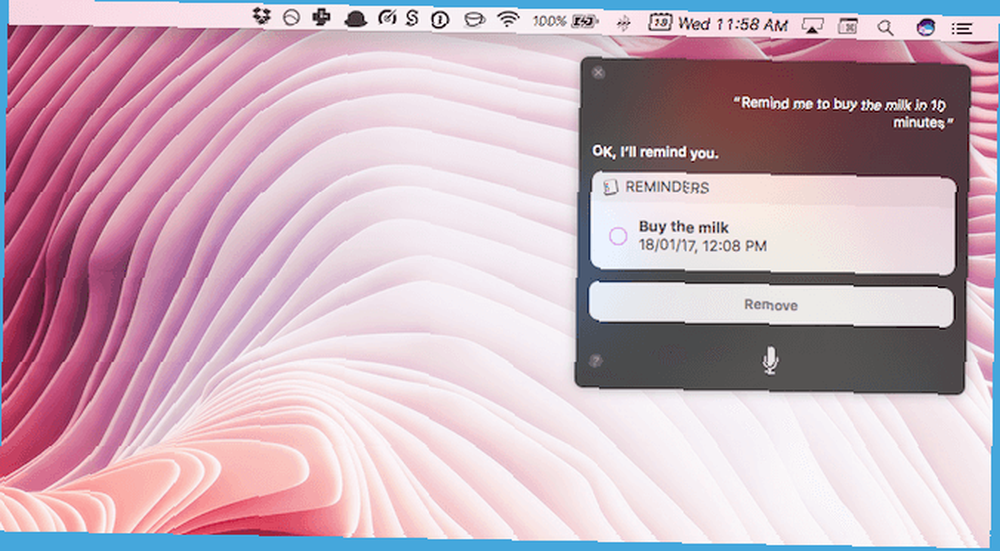Image resolution: width=1000 pixels, height=551 pixels.
Task: Open the Bluetooth menu
Action: (624, 24)
